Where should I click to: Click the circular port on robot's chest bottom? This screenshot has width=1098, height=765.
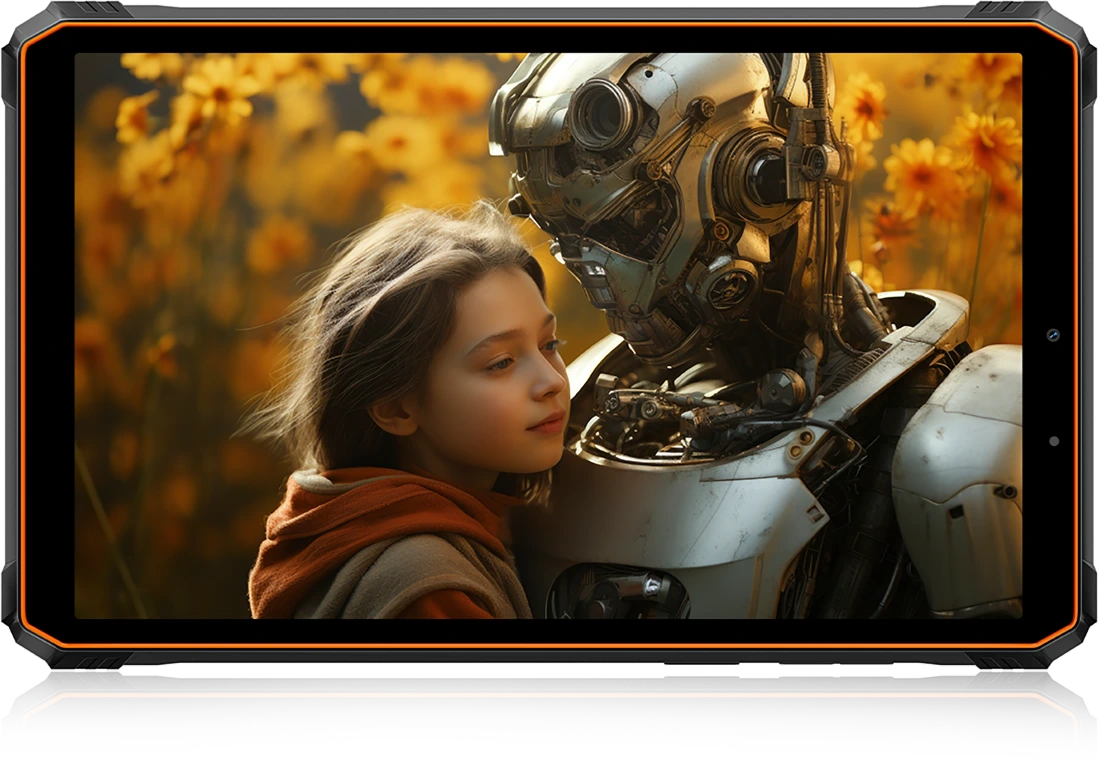coord(612,592)
